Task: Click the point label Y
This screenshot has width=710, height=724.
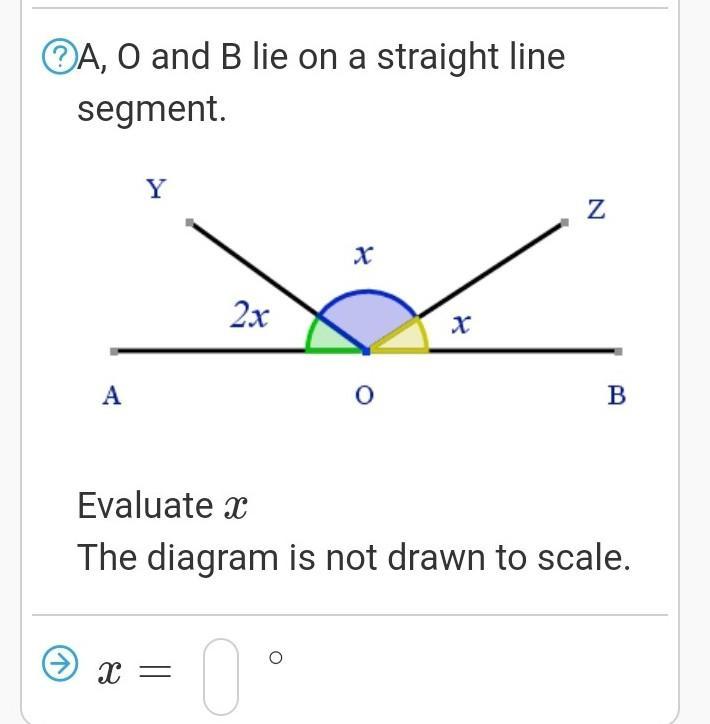Action: [x=156, y=188]
